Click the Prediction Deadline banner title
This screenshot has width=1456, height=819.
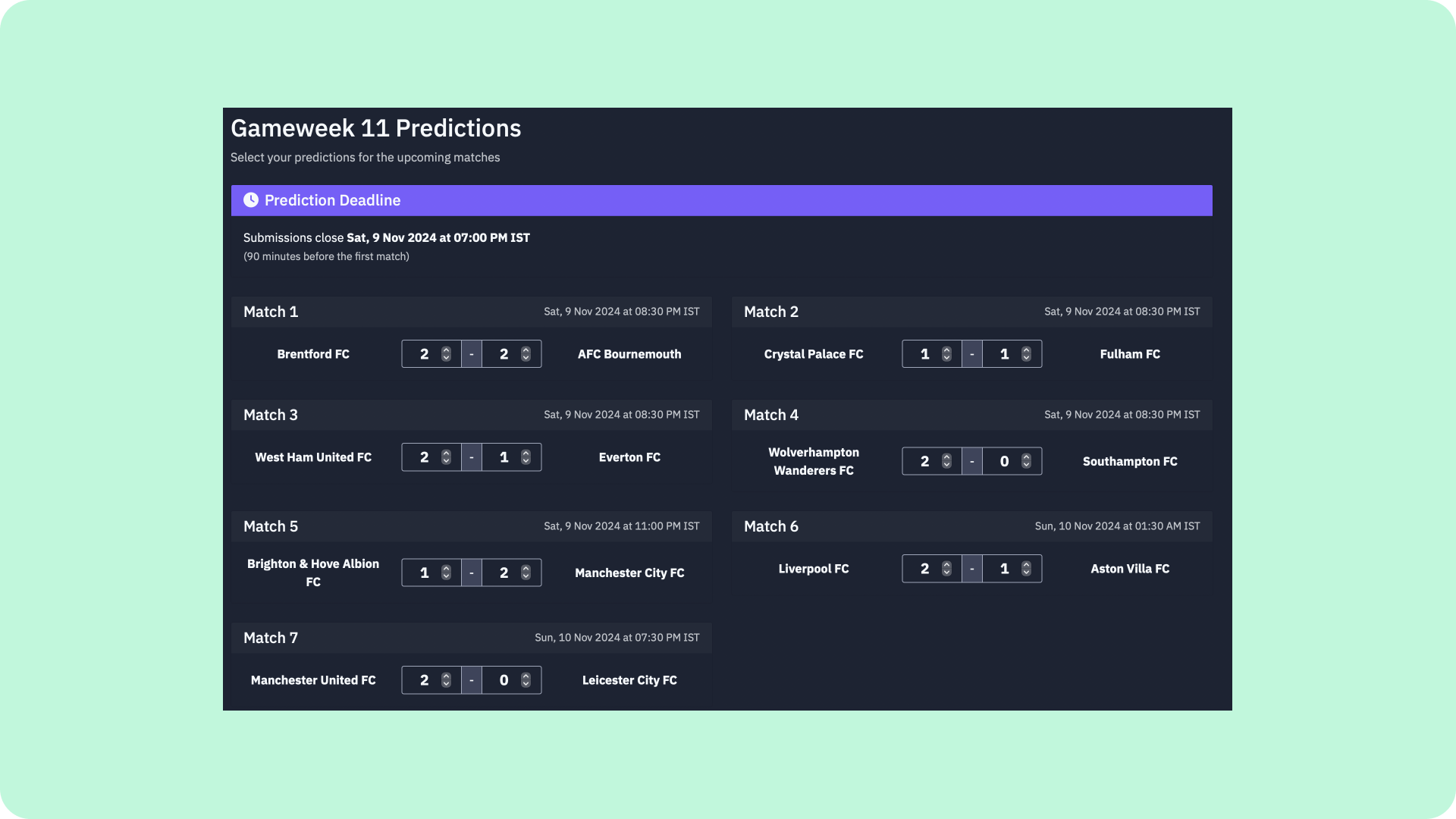[x=332, y=200]
